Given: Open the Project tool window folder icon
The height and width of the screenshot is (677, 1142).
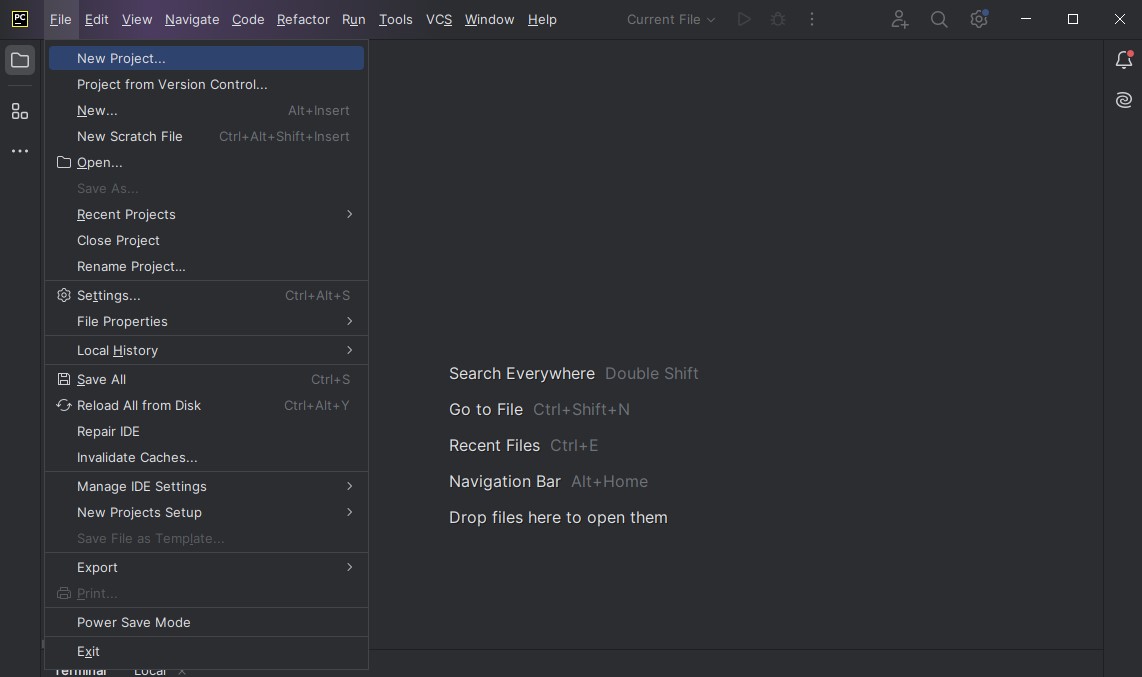Looking at the screenshot, I should [x=20, y=61].
